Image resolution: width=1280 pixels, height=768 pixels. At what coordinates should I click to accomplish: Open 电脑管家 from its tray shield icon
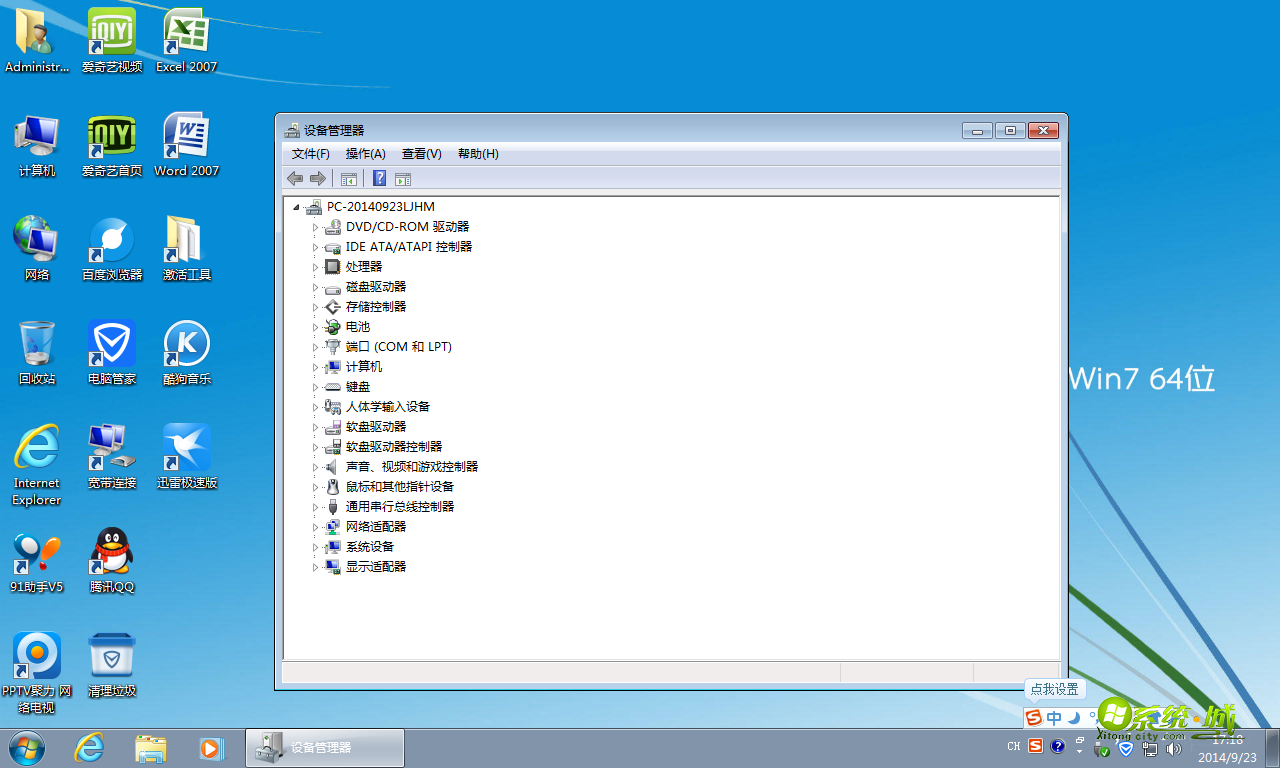click(1124, 747)
